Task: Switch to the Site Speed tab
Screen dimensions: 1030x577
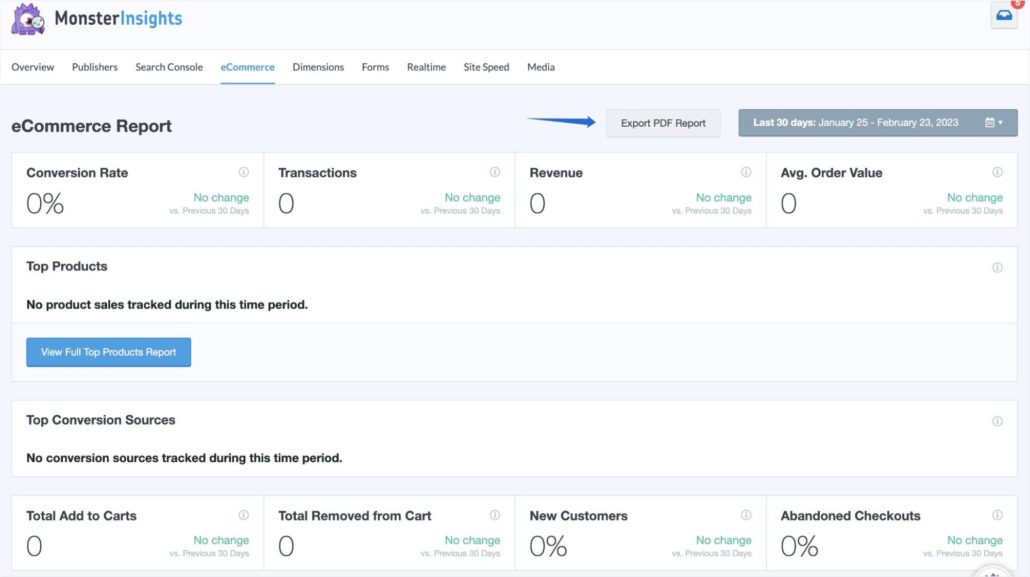Action: [486, 67]
